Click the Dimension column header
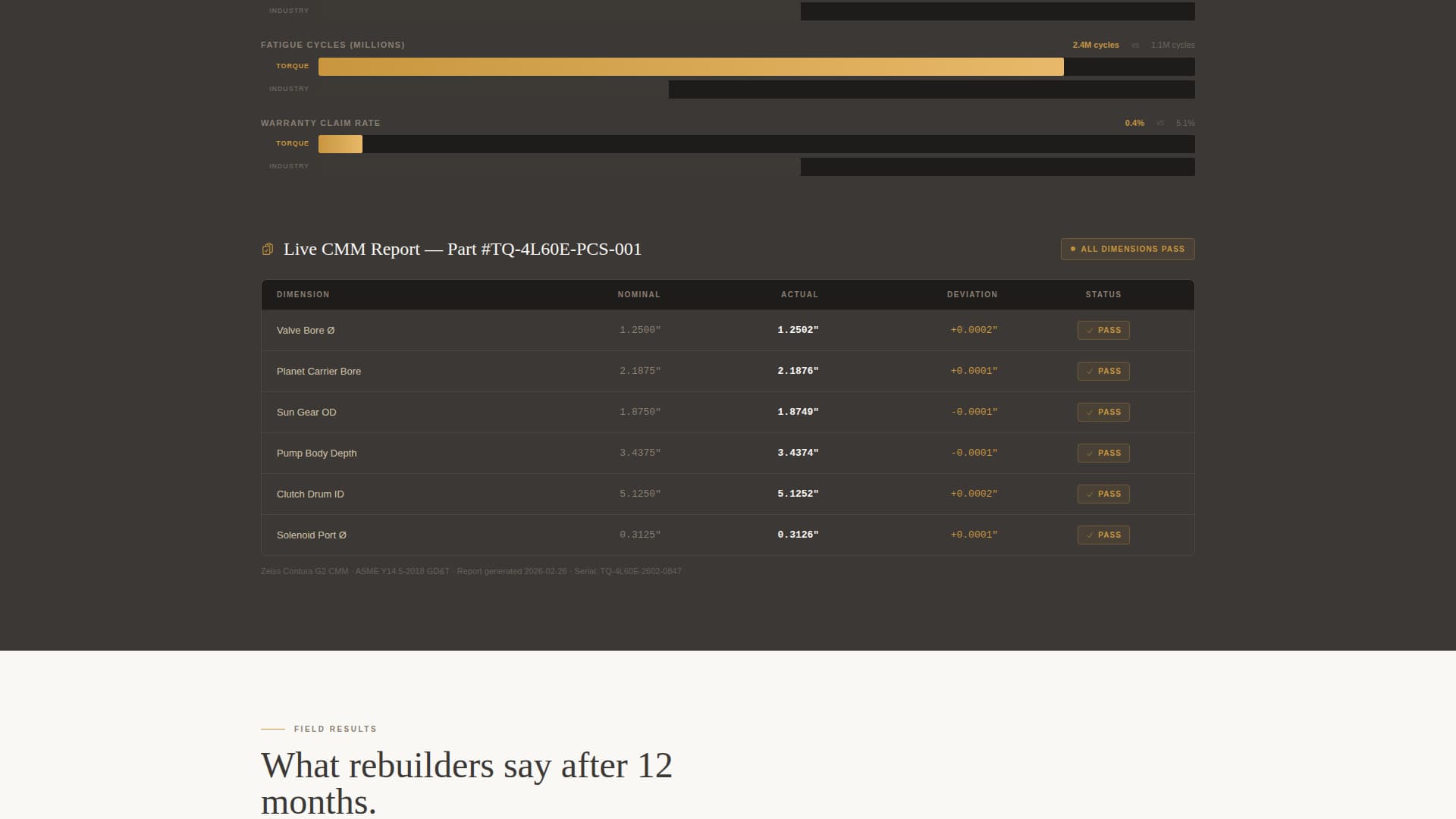This screenshot has width=1456, height=819. [x=303, y=294]
